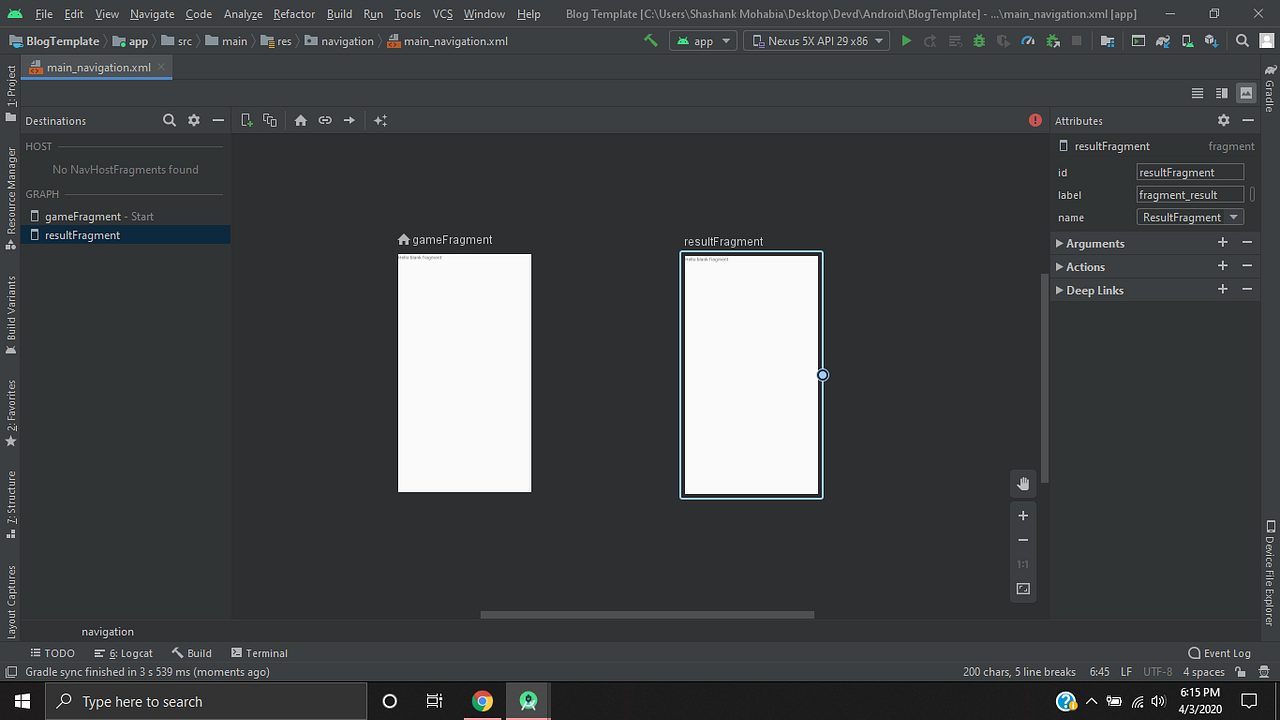Image resolution: width=1280 pixels, height=720 pixels.
Task: Assign gameFragment as start destination via home icon
Action: click(301, 120)
